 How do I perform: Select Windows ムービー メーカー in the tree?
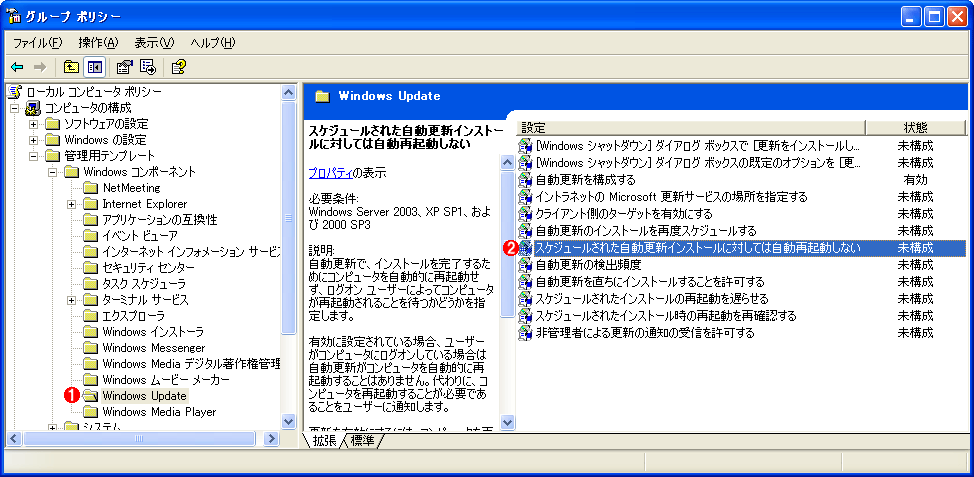(x=166, y=379)
